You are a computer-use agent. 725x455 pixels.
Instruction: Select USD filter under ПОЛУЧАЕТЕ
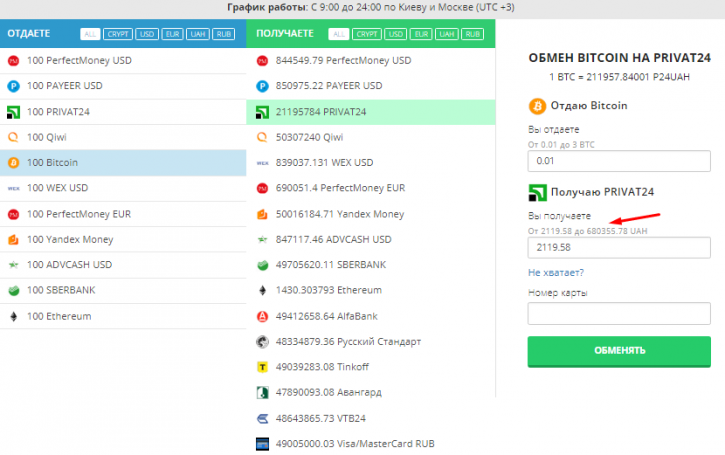pyautogui.click(x=396, y=34)
